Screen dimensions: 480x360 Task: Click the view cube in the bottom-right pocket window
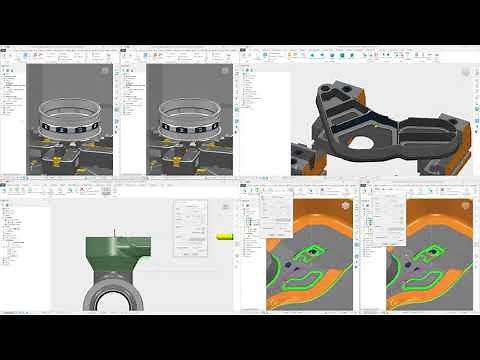coord(466,206)
